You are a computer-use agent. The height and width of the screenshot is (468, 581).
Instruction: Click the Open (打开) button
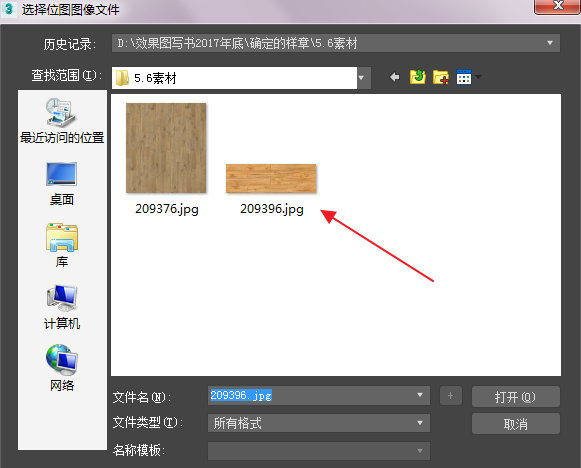[x=515, y=396]
